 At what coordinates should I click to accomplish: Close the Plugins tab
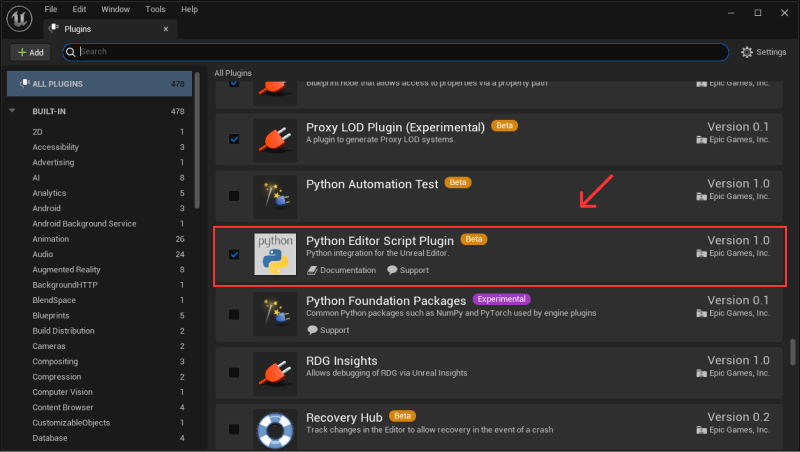[166, 29]
